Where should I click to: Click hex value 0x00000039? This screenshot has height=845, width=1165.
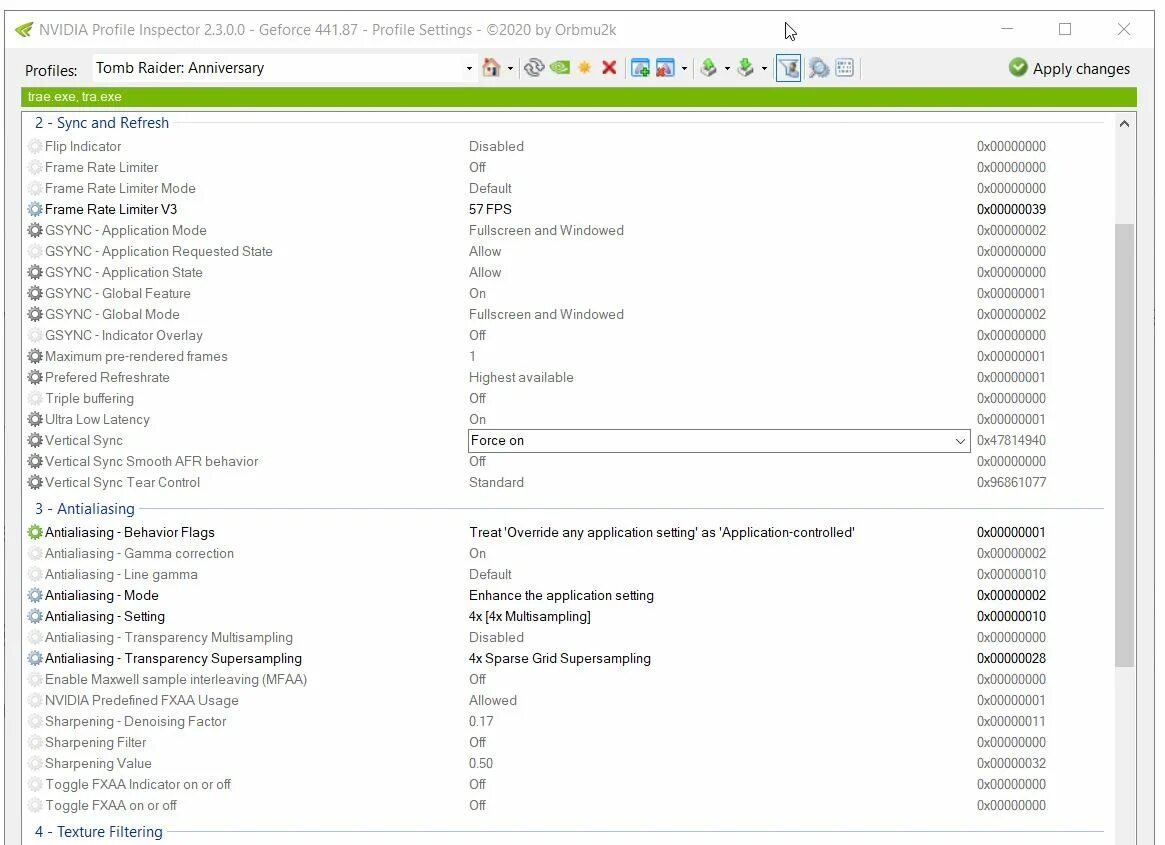pyautogui.click(x=1011, y=210)
